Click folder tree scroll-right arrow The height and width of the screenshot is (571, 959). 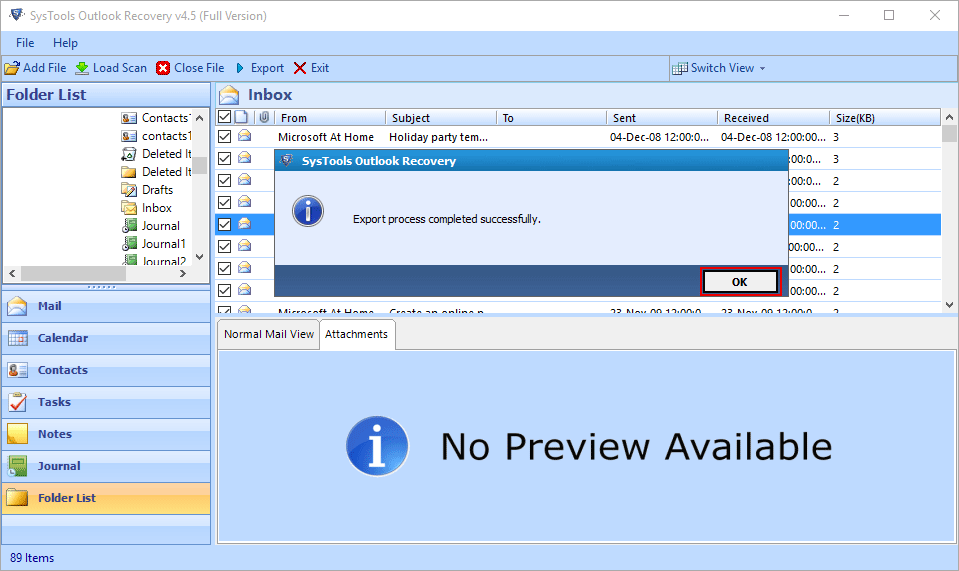182,273
